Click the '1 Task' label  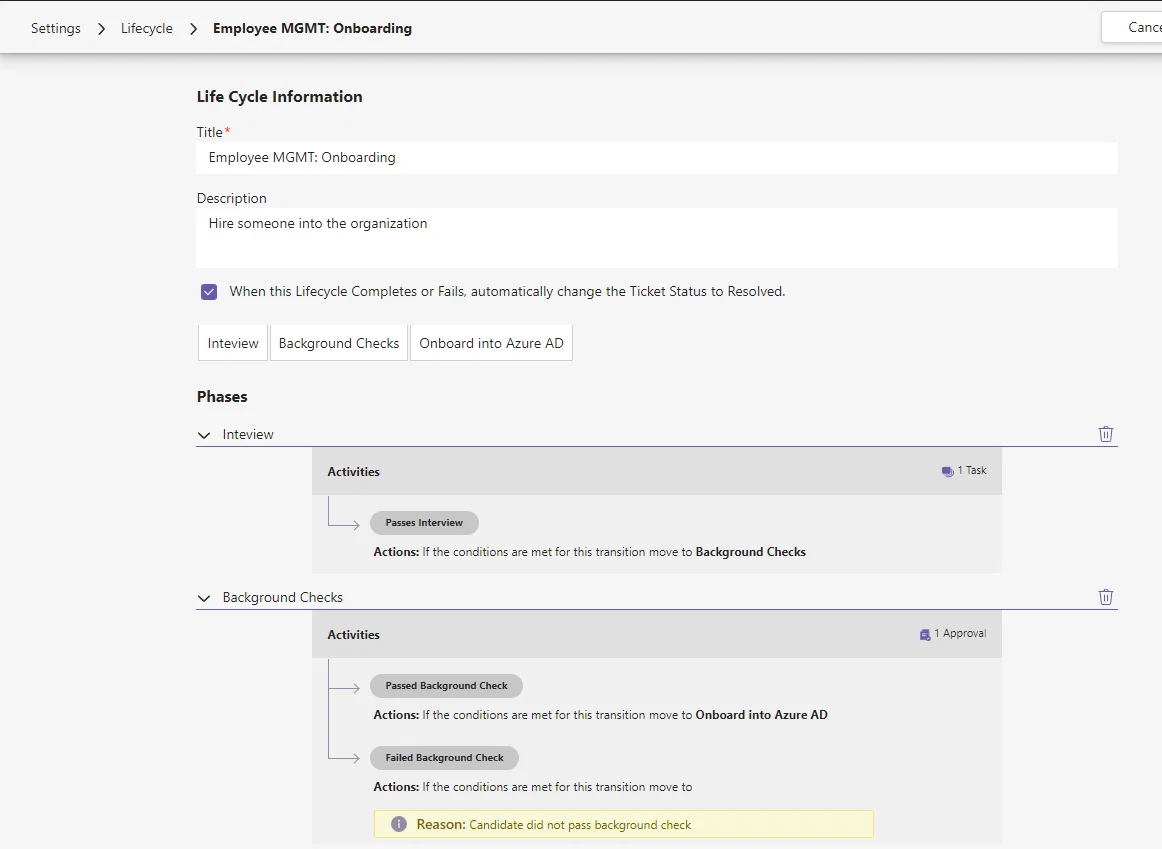coord(972,470)
